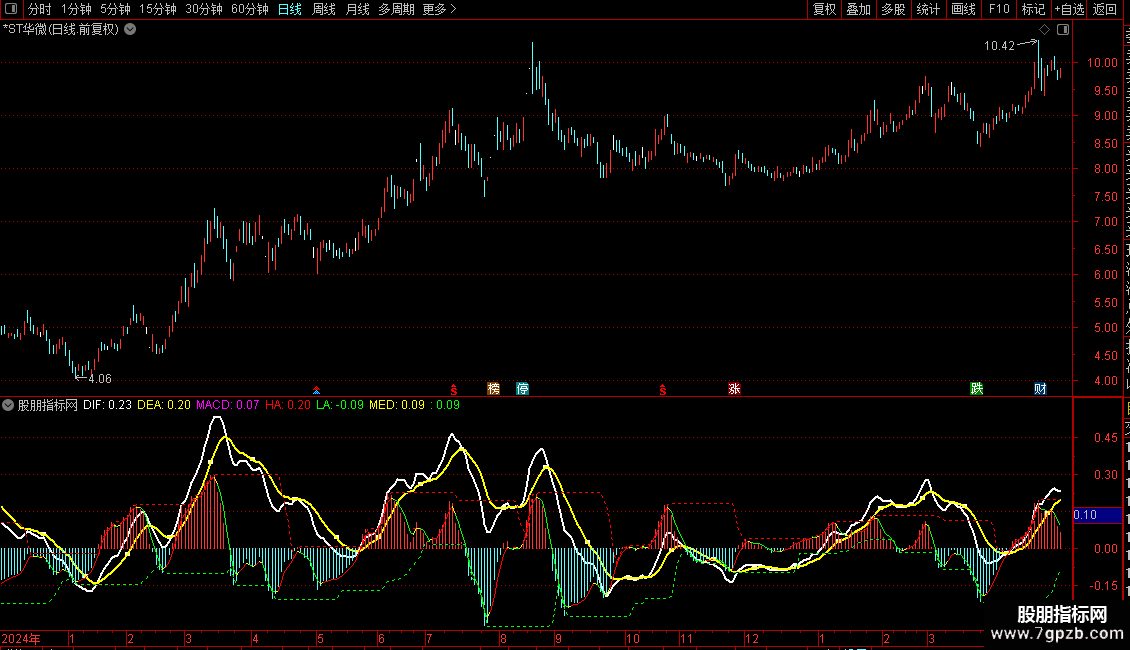Click the blue up-arrow marker icon
1130x650 pixels.
[316, 390]
